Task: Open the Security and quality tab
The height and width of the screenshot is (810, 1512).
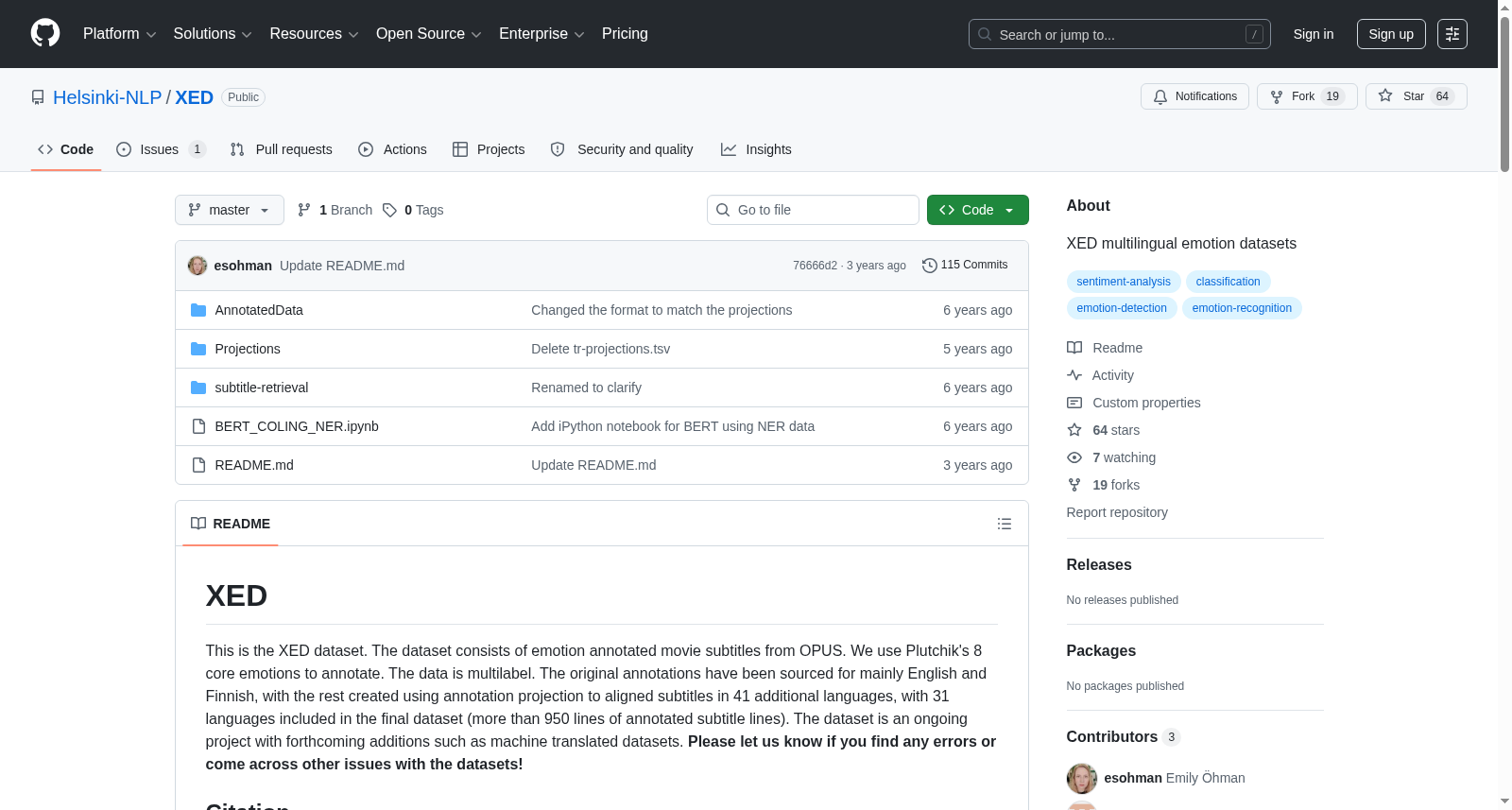Action: click(x=622, y=149)
